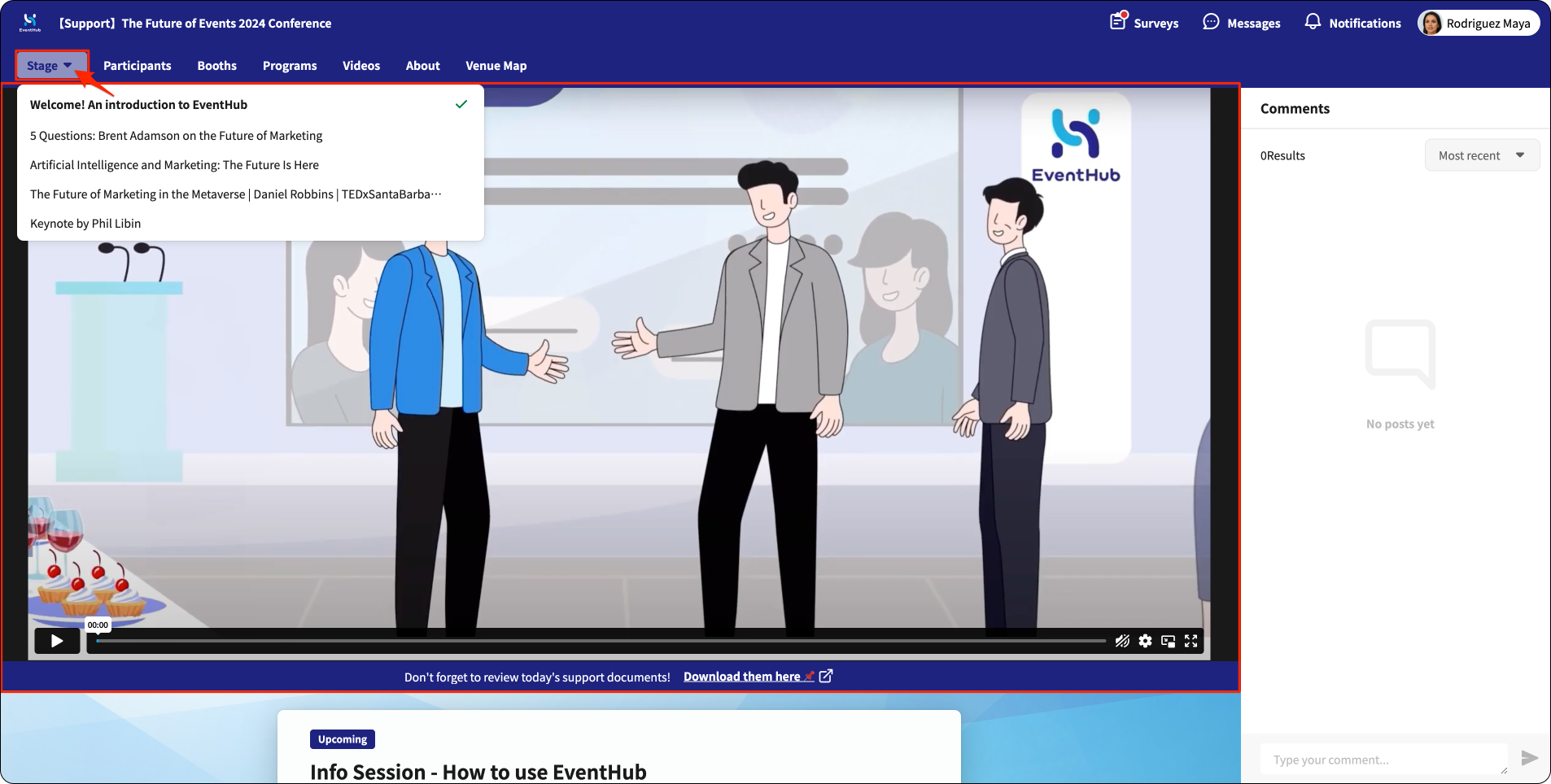Click the video progress bar
Viewport: 1551px width, 784px height.
(601, 641)
